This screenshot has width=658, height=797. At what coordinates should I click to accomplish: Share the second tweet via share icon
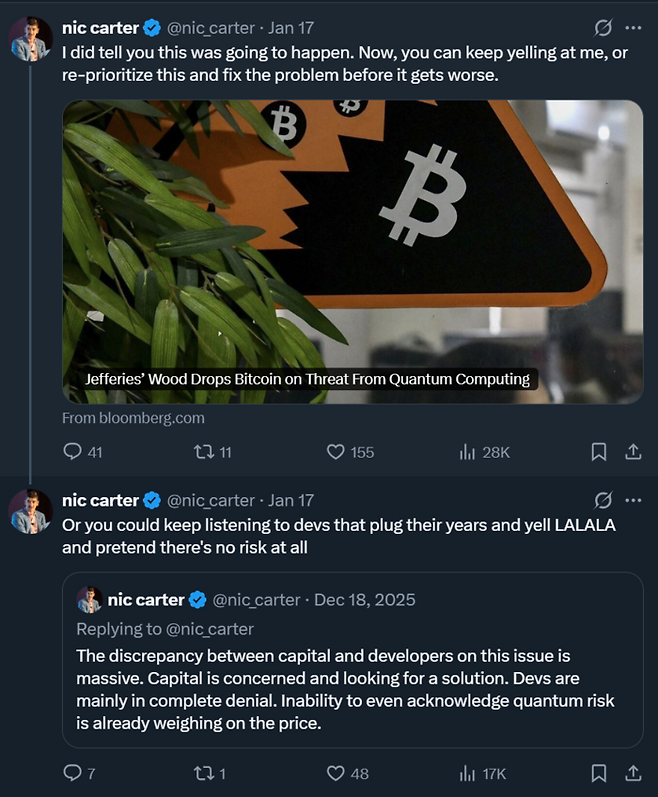(632, 773)
